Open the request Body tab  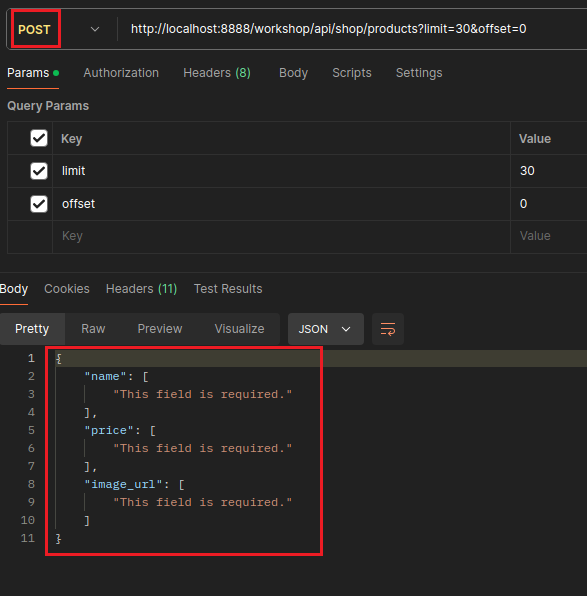tap(293, 73)
